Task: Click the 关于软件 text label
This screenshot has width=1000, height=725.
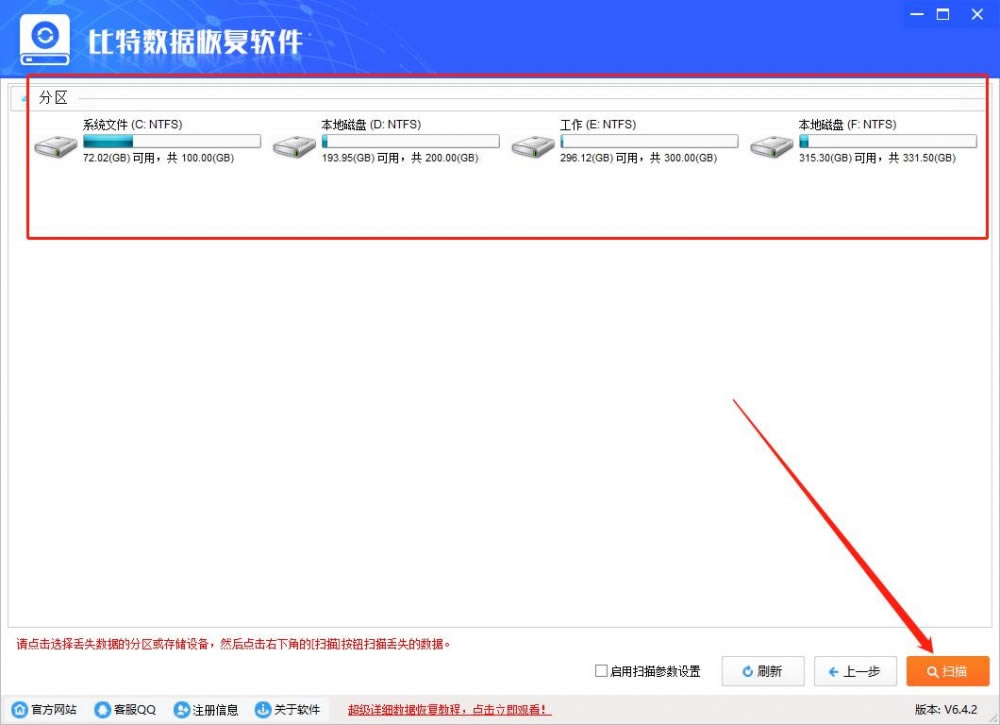Action: coord(298,710)
